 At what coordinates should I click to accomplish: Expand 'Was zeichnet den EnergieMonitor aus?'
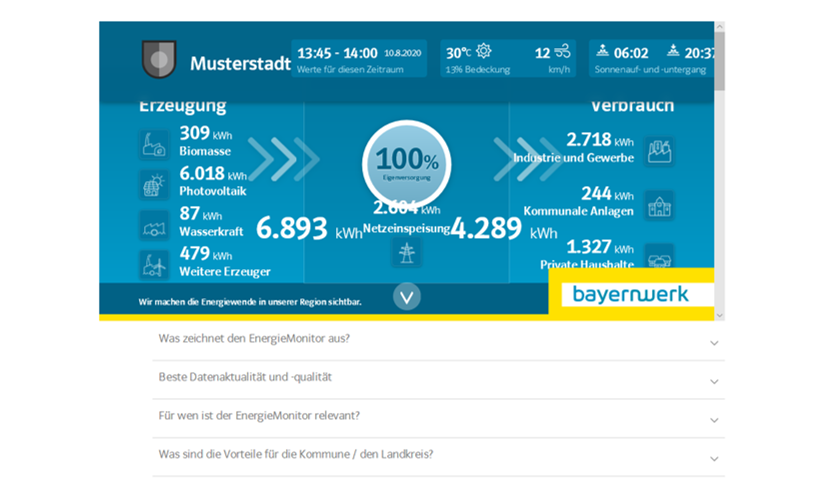tap(438, 342)
